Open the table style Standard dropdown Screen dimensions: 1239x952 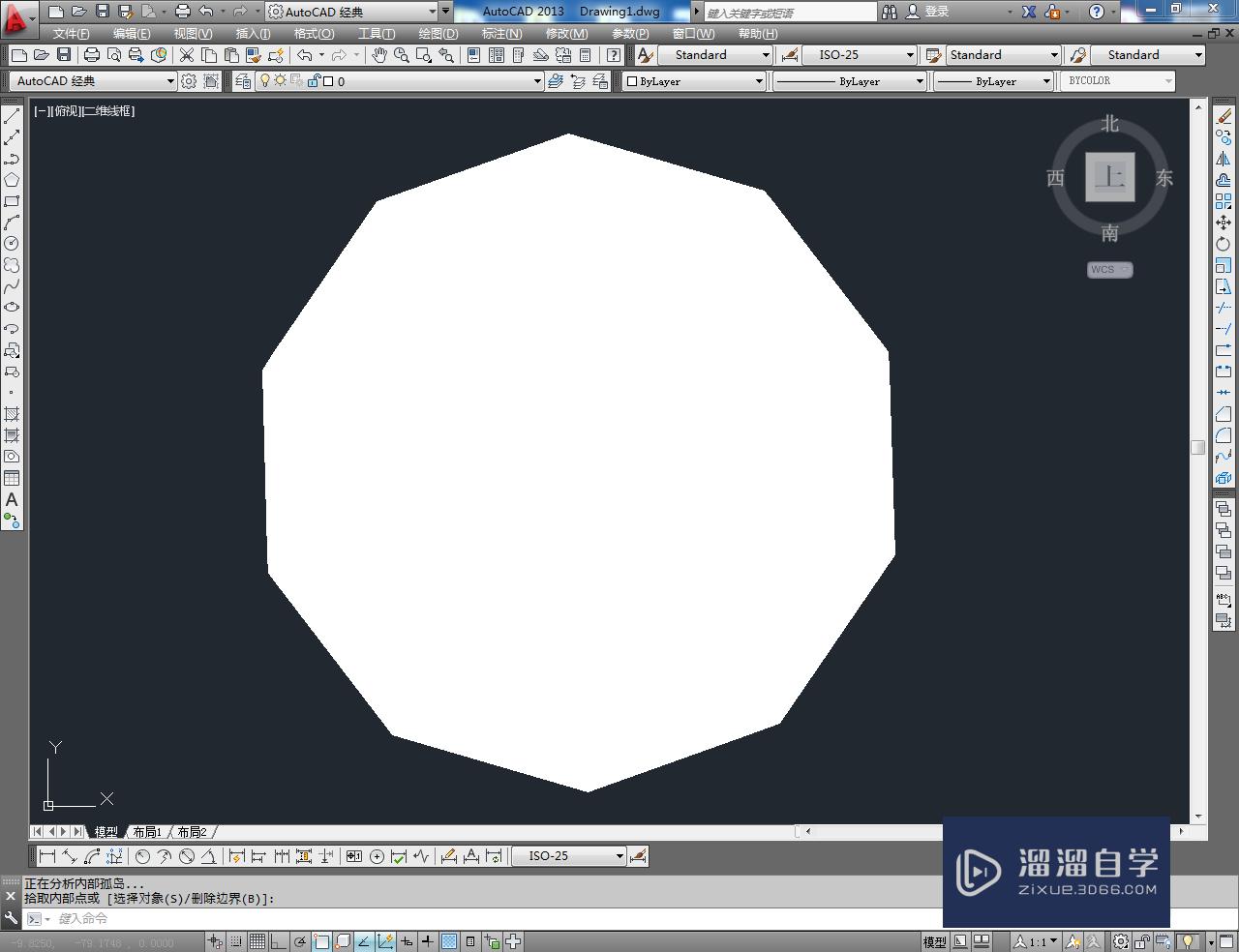[x=1003, y=55]
